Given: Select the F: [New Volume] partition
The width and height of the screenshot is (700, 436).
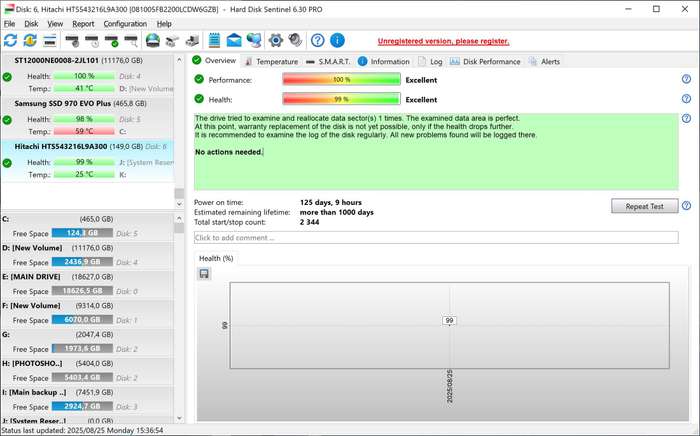Looking at the screenshot, I should 87,313.
